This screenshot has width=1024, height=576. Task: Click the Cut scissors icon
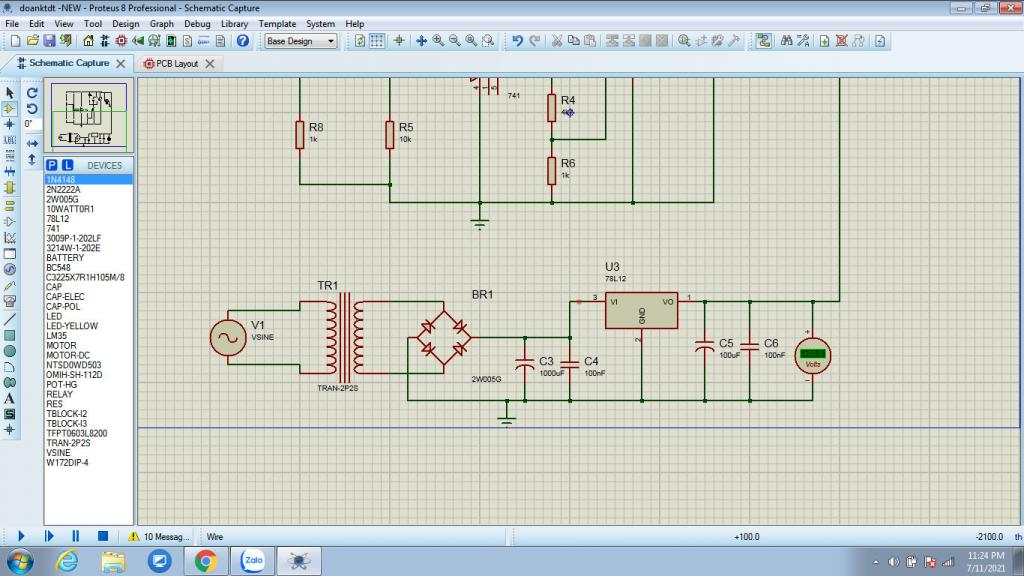(x=557, y=41)
